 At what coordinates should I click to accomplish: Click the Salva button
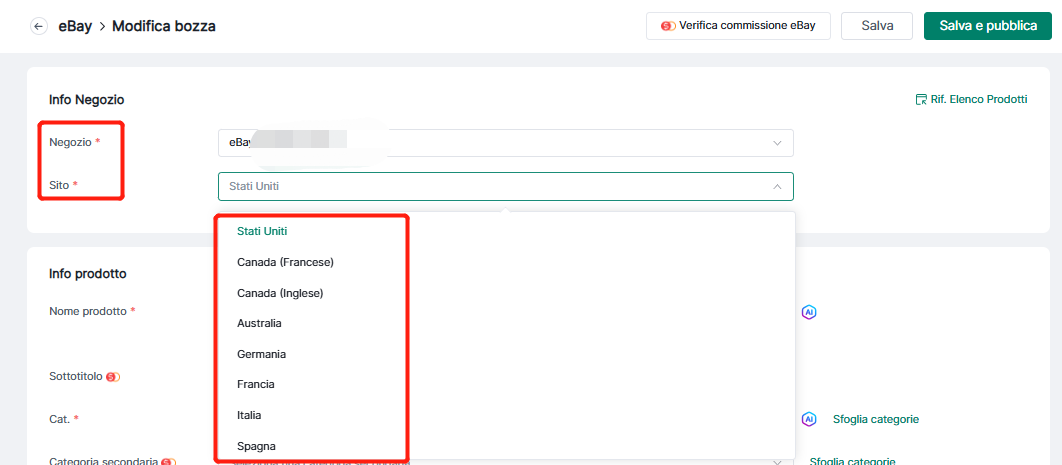pyautogui.click(x=877, y=26)
